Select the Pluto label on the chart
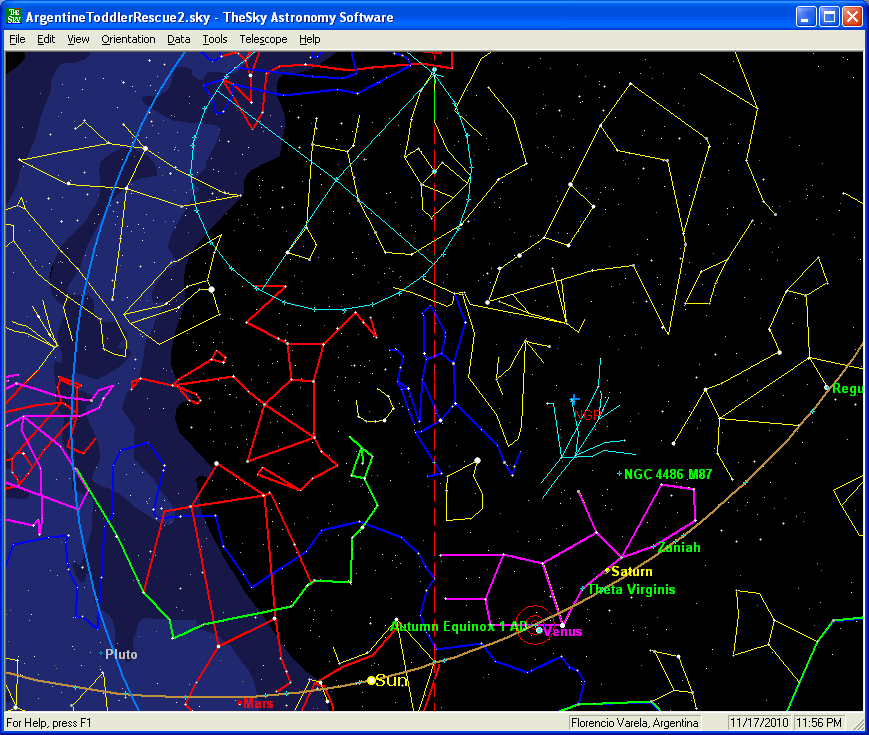This screenshot has width=869, height=735. 121,654
